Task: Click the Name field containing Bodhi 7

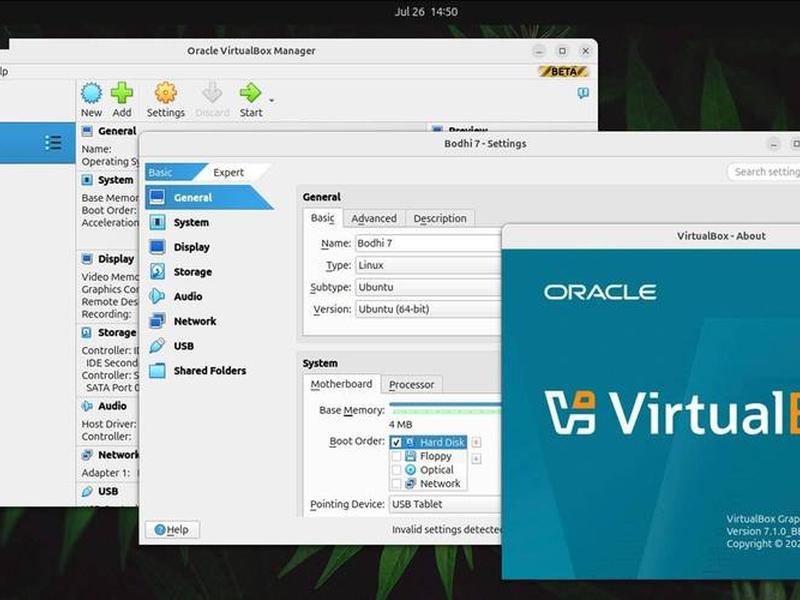Action: pyautogui.click(x=429, y=243)
